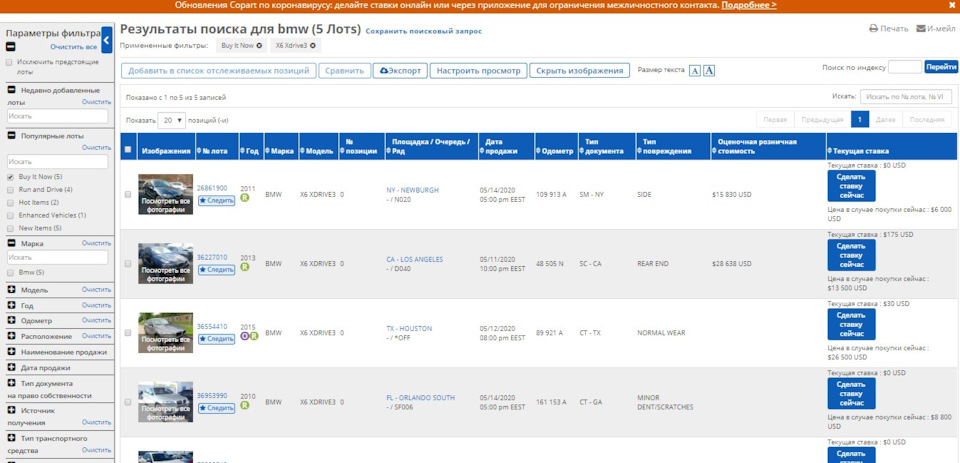This screenshot has height=463, width=960.
Task: Check the Run and Drive (4) filter
Action: (9, 190)
